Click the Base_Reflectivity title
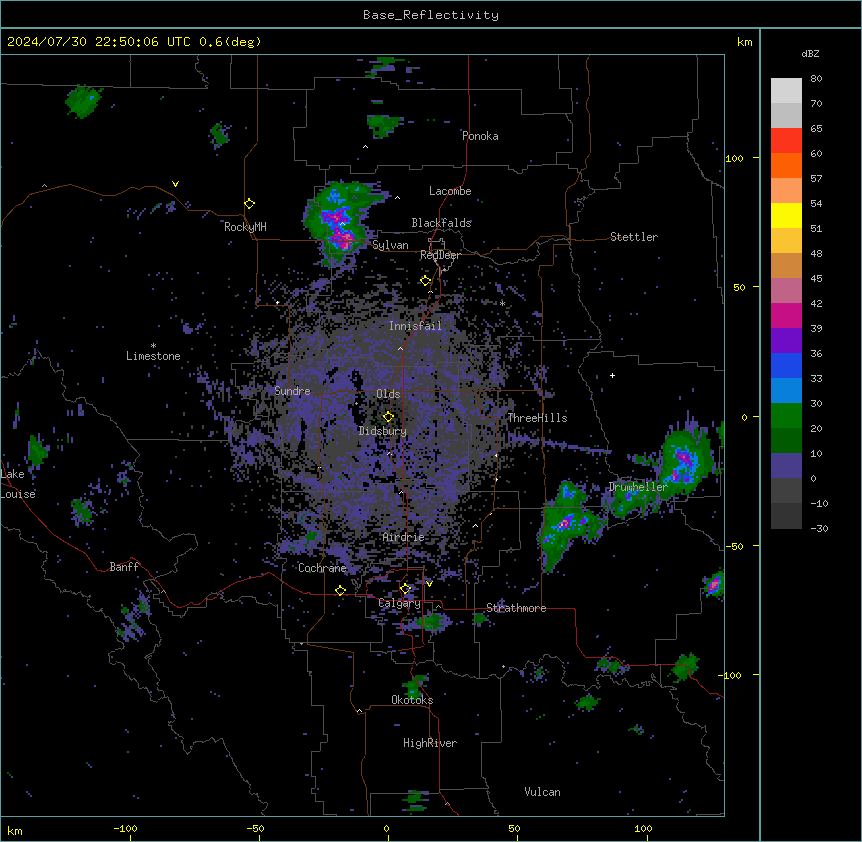This screenshot has height=842, width=862. [431, 15]
